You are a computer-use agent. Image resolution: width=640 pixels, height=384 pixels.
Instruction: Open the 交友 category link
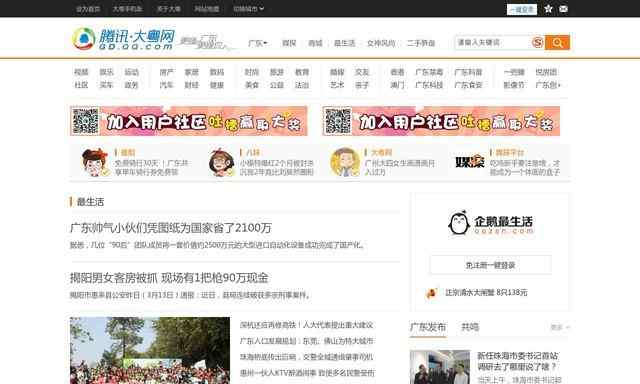point(362,72)
